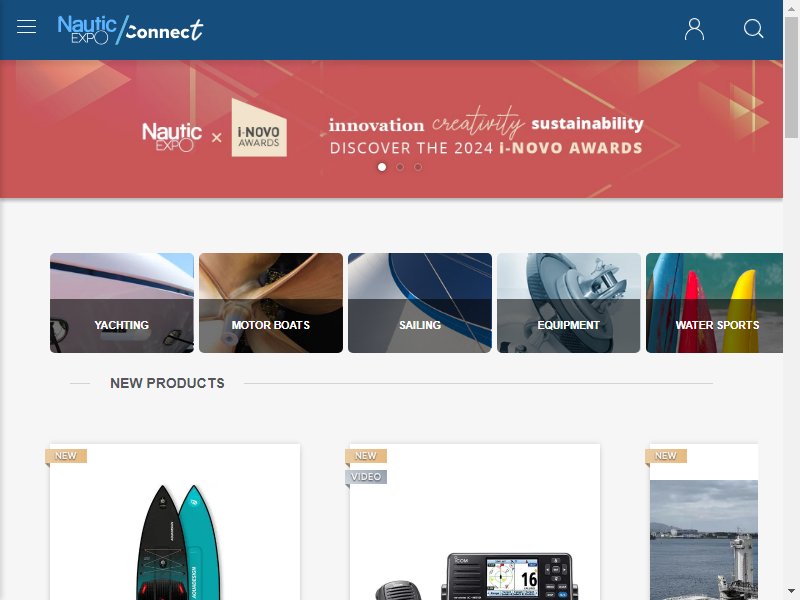800x600 pixels.
Task: Open the Motor Boats category tile
Action: click(x=271, y=303)
